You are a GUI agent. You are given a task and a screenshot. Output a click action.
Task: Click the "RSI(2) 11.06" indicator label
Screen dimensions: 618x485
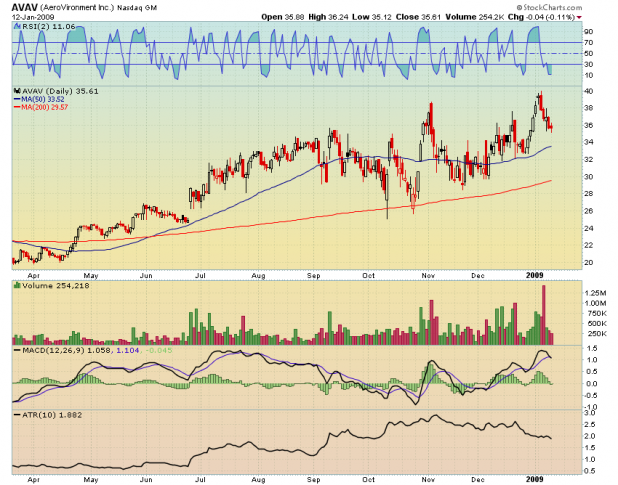(49, 26)
